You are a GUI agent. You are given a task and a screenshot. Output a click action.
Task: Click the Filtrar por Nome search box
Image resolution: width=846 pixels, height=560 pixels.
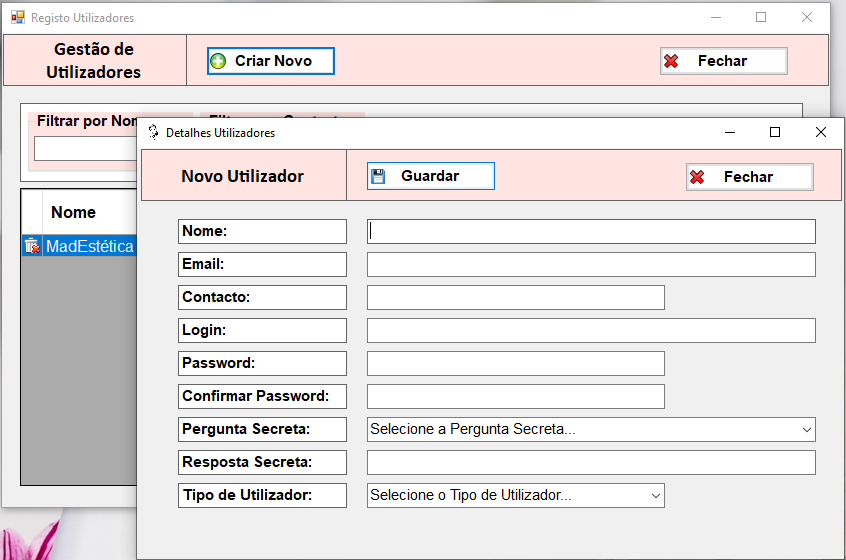click(x=85, y=149)
